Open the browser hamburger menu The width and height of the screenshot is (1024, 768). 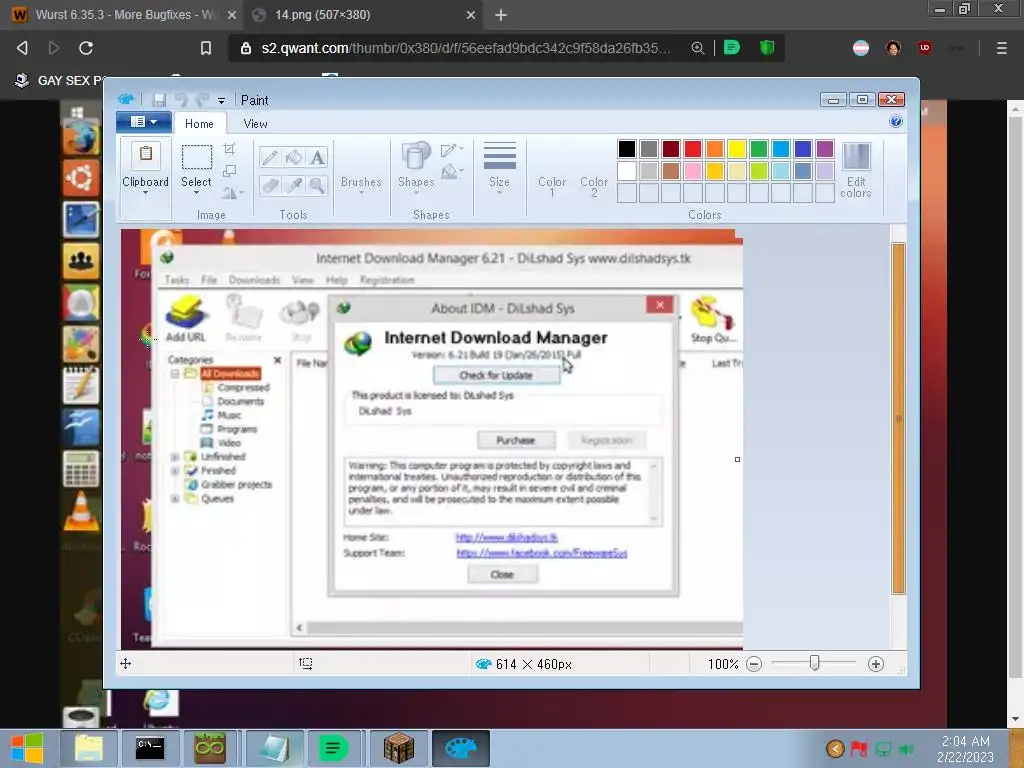[1001, 48]
